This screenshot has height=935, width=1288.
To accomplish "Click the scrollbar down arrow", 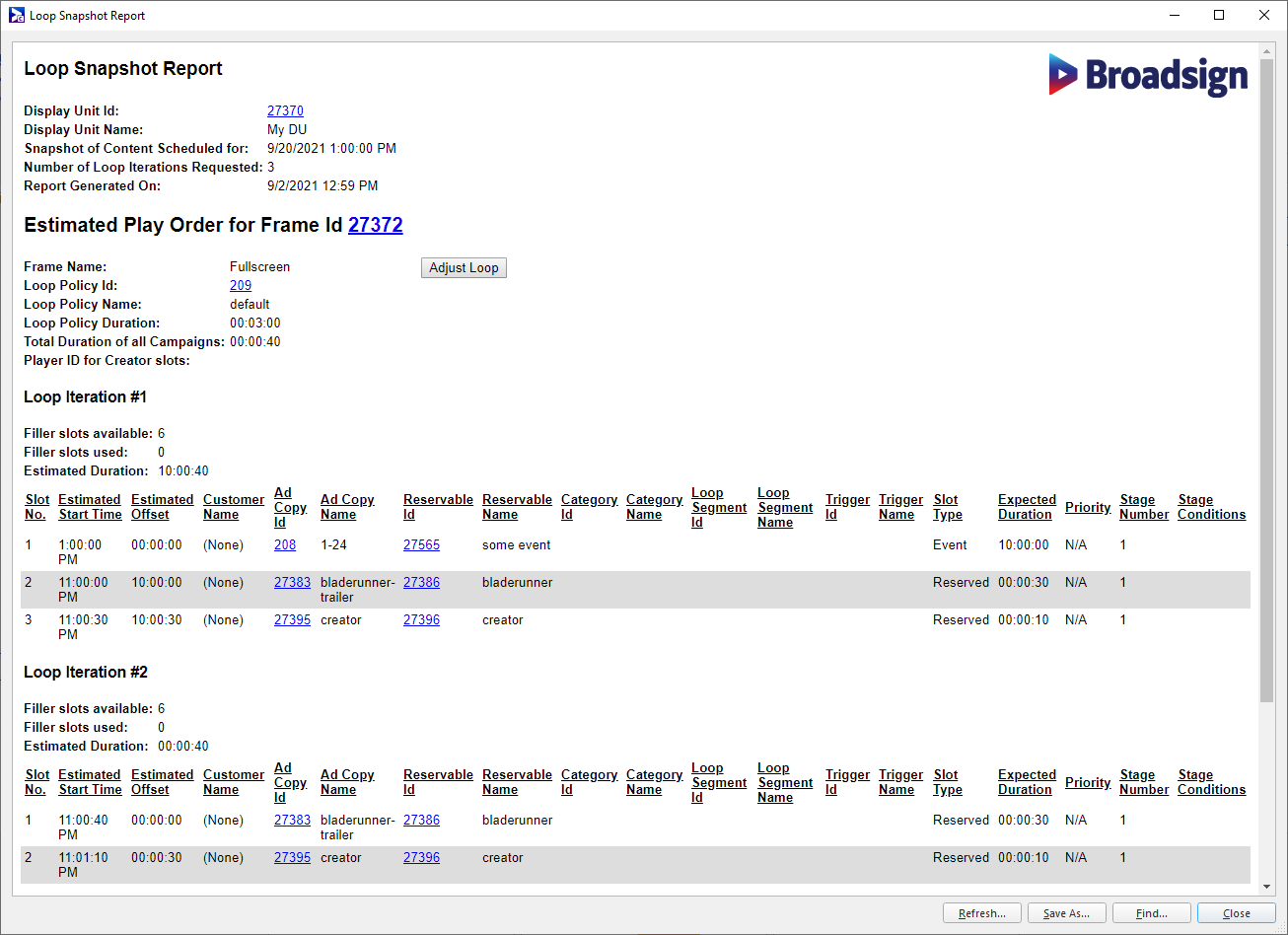I will pyautogui.click(x=1266, y=887).
